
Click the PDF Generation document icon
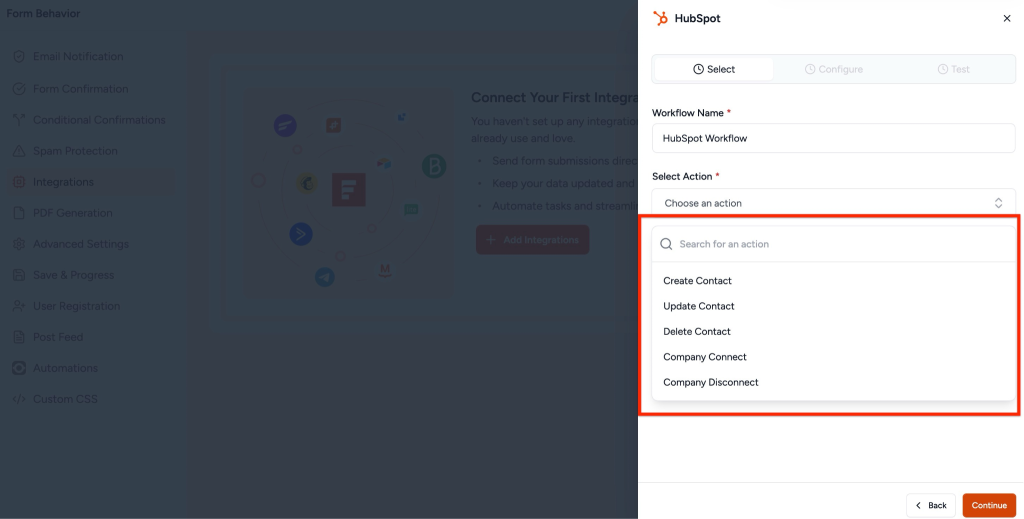pyautogui.click(x=19, y=213)
